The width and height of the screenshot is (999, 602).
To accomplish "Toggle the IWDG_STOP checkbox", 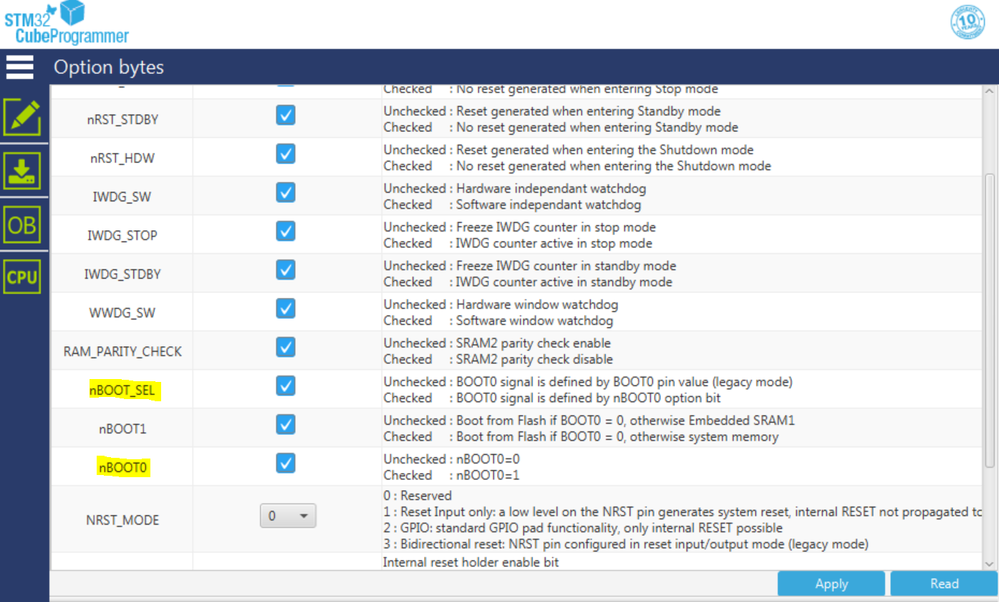I will [285, 231].
